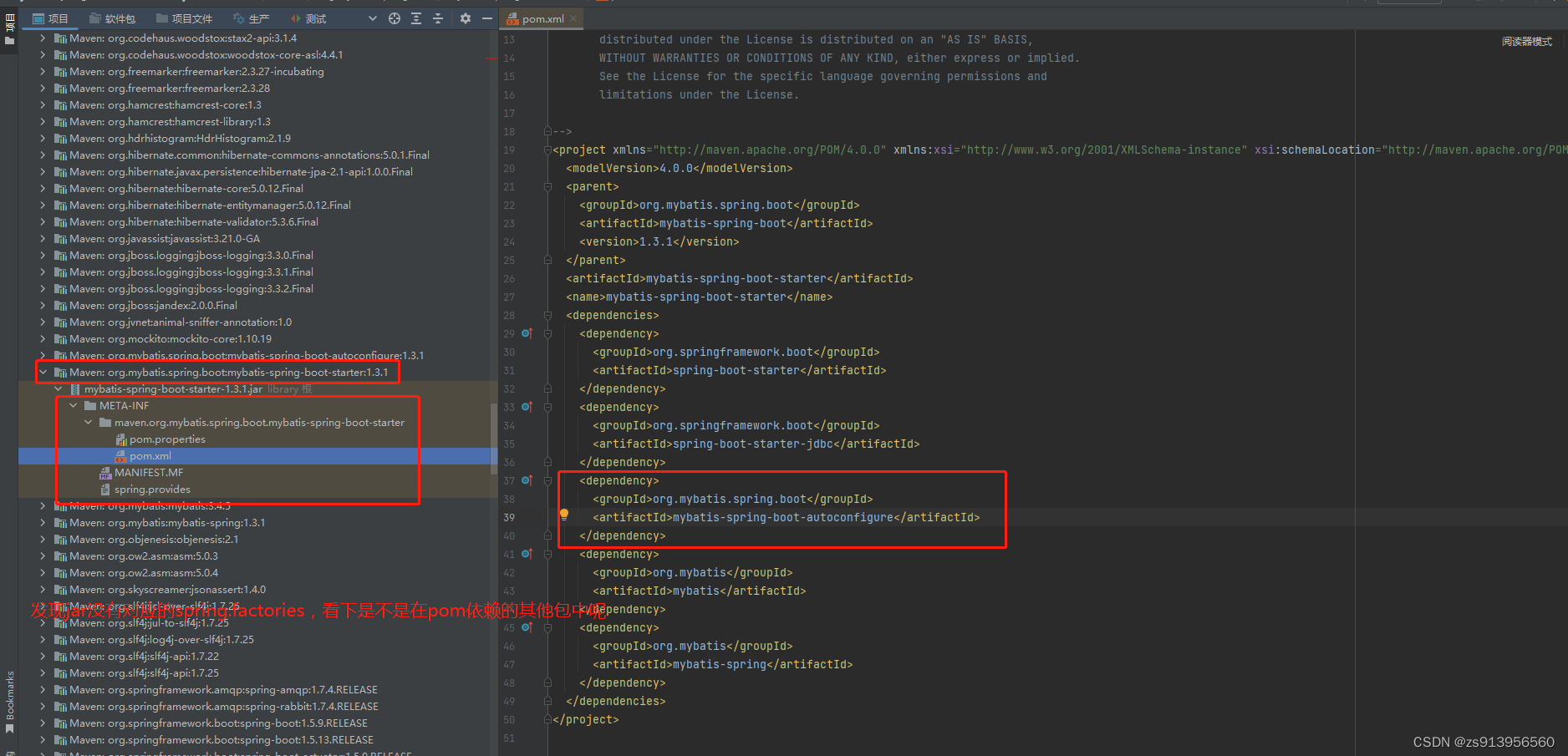Viewport: 1568px width, 756px height.
Task: Open the project view selector dropdown arrow
Action: pyautogui.click(x=373, y=18)
